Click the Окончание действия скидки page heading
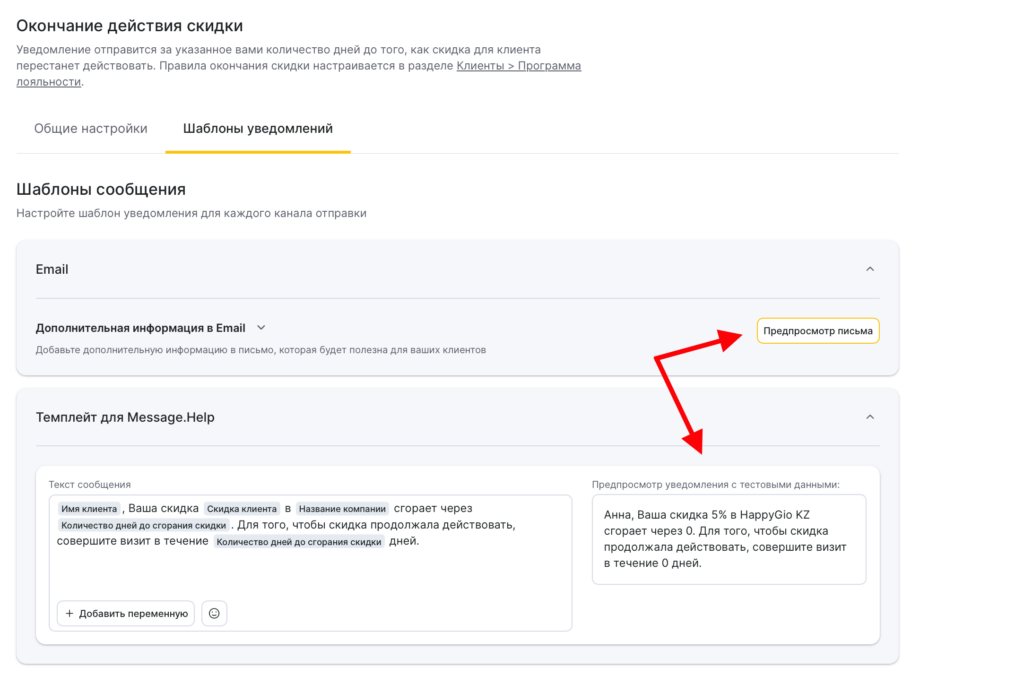Screen dimensions: 1024x677 click(129, 25)
